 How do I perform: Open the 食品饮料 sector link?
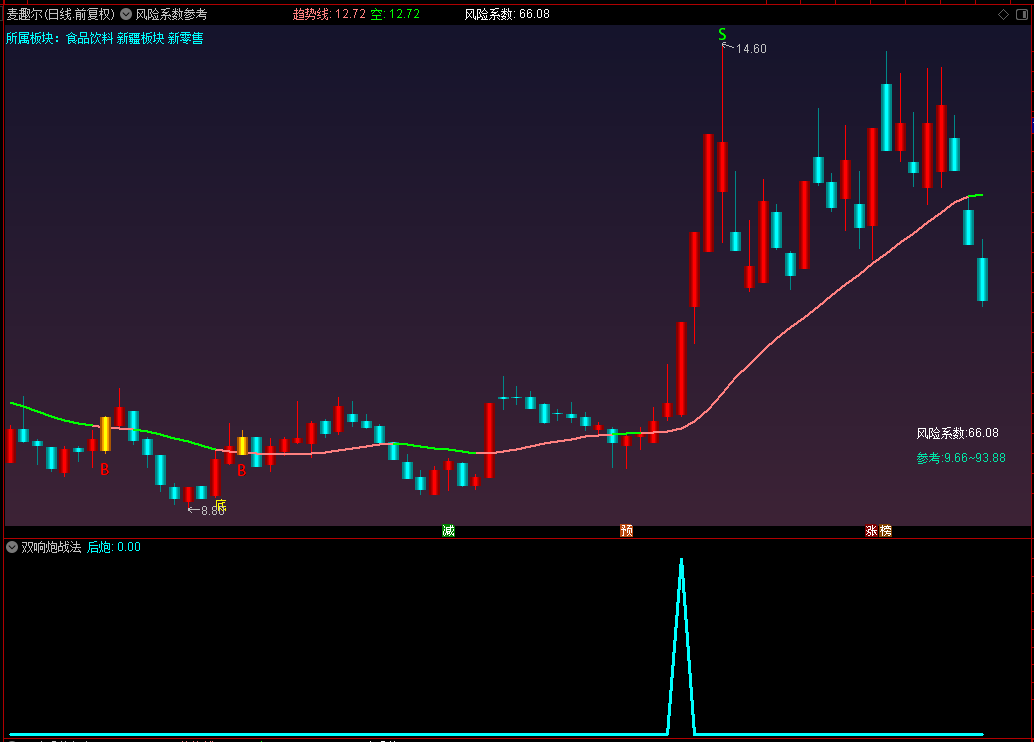tap(89, 38)
